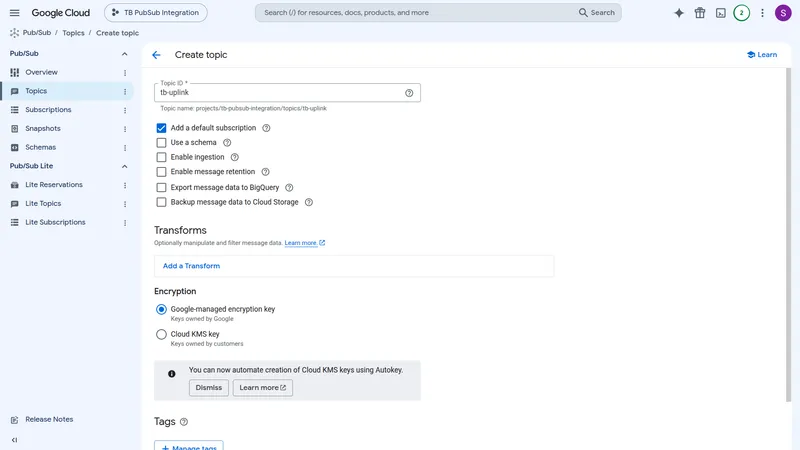Click three-dot menu beside Lite Topics
This screenshot has width=800, height=450.
pyautogui.click(x=125, y=204)
